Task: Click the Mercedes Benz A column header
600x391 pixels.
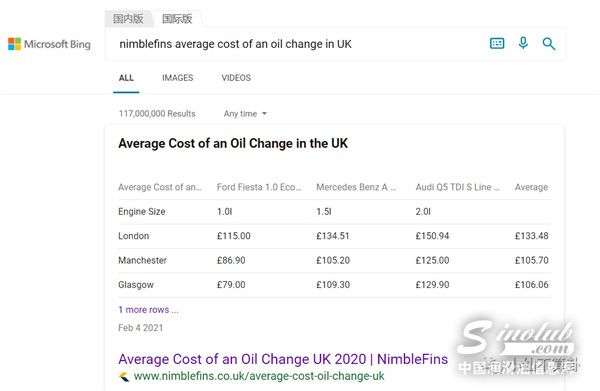Action: (356, 187)
